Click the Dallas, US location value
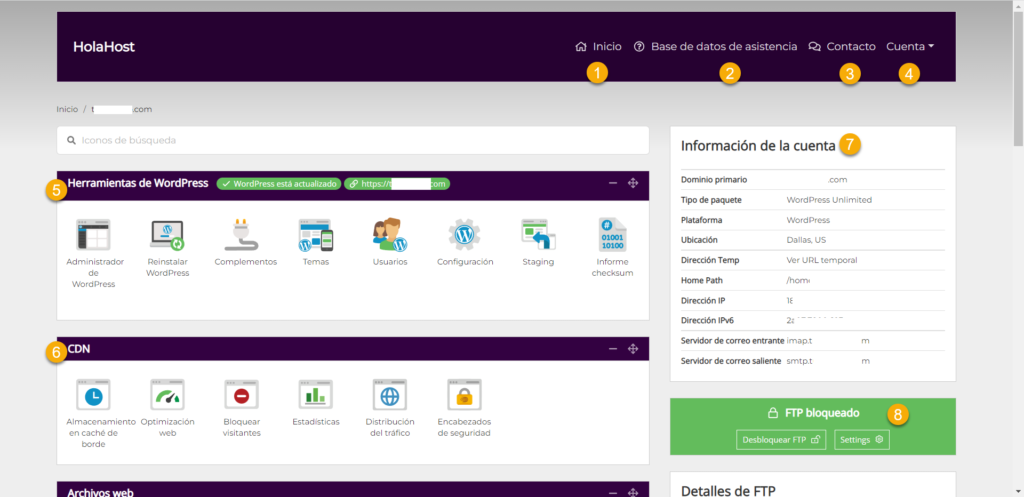The height and width of the screenshot is (497, 1024). tap(807, 240)
